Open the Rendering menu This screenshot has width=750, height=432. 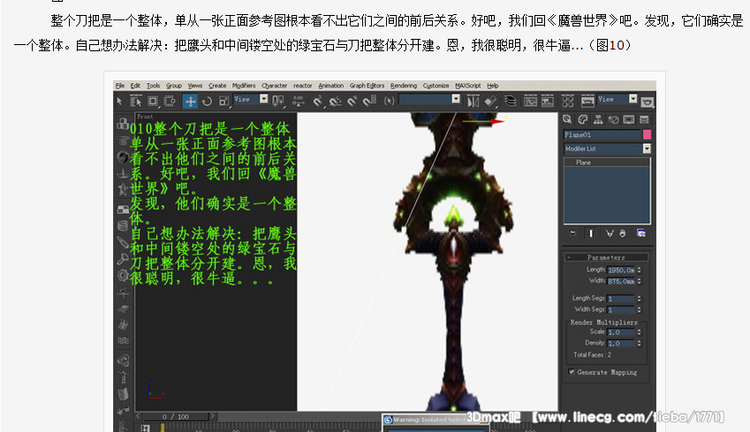point(404,86)
